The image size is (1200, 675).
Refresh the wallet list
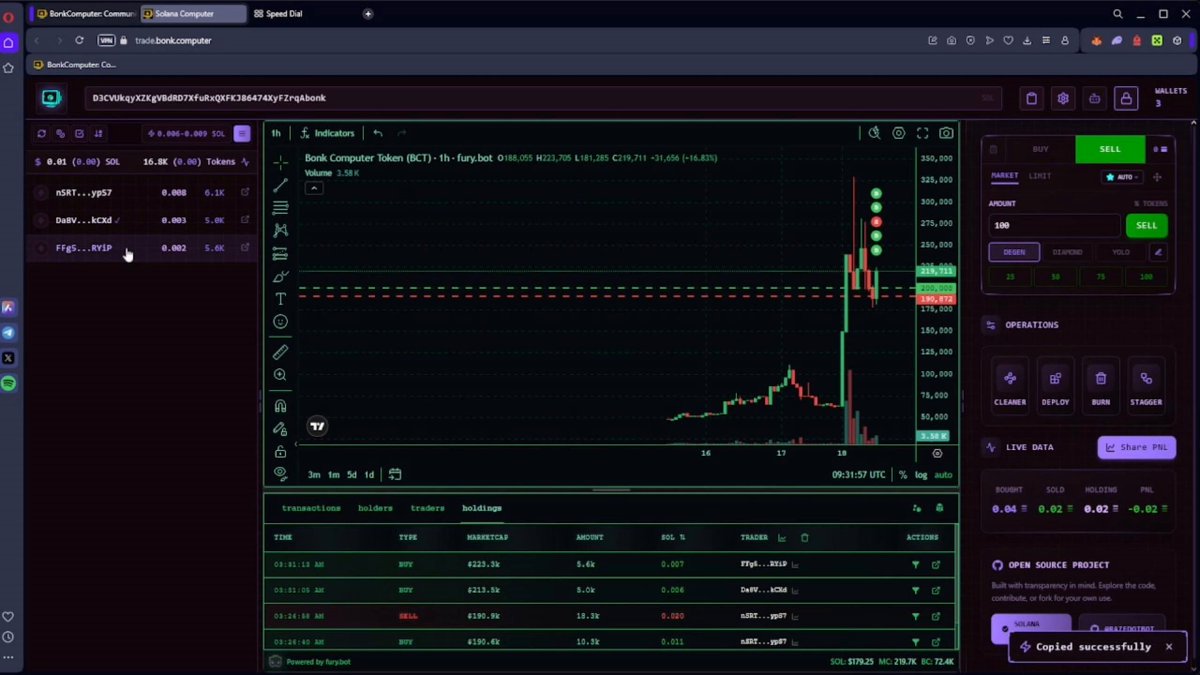(x=41, y=133)
